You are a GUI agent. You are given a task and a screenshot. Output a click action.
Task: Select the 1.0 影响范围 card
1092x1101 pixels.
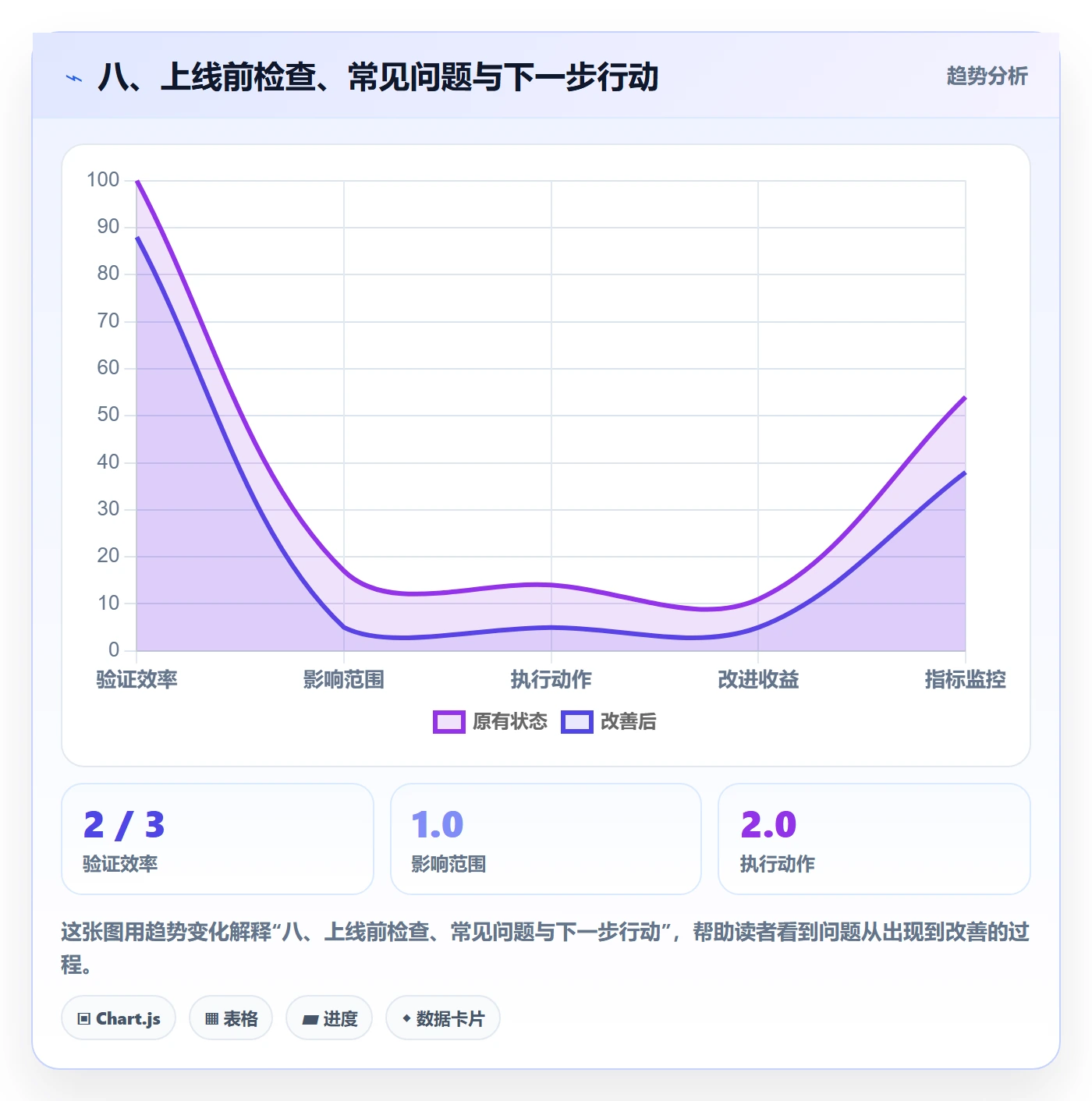(x=546, y=839)
